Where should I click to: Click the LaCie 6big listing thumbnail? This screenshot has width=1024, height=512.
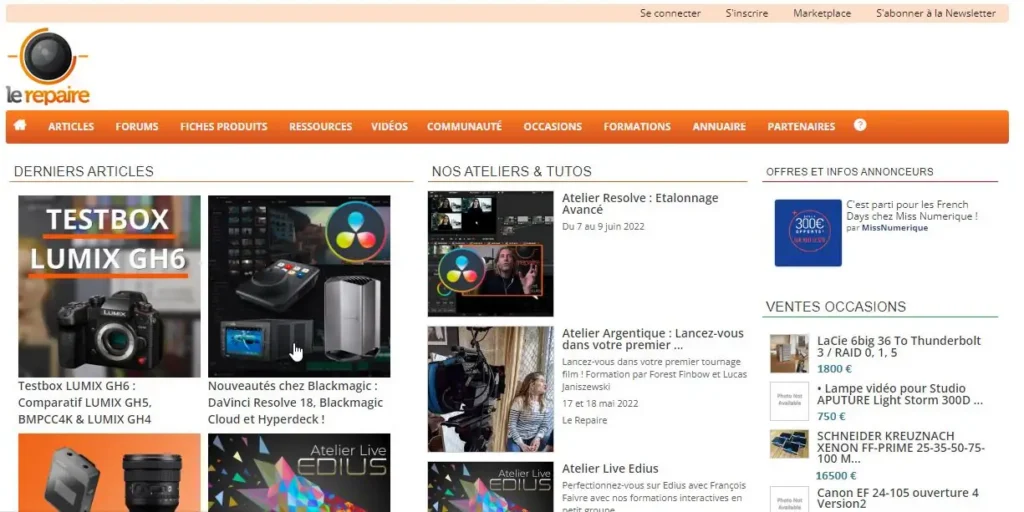789,353
